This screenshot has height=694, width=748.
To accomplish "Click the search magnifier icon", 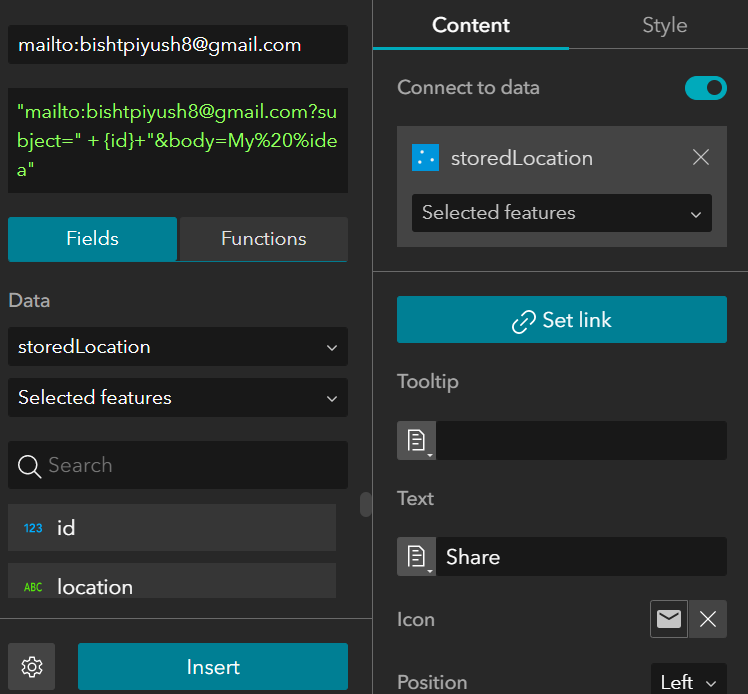I will click(x=29, y=465).
